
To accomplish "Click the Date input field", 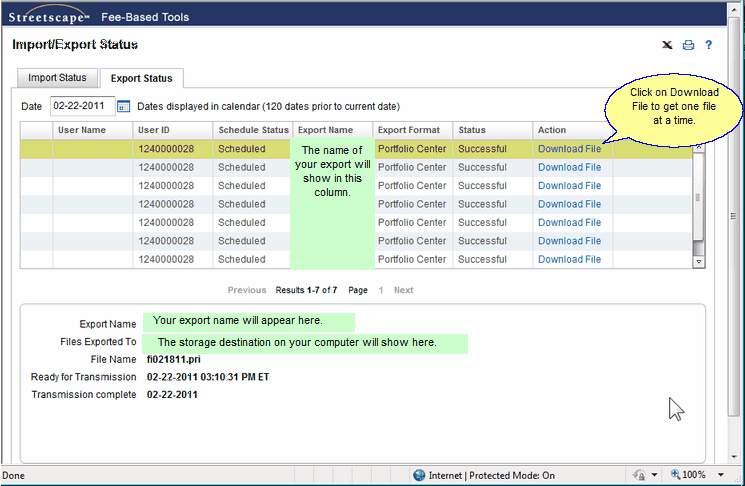I will 82,106.
